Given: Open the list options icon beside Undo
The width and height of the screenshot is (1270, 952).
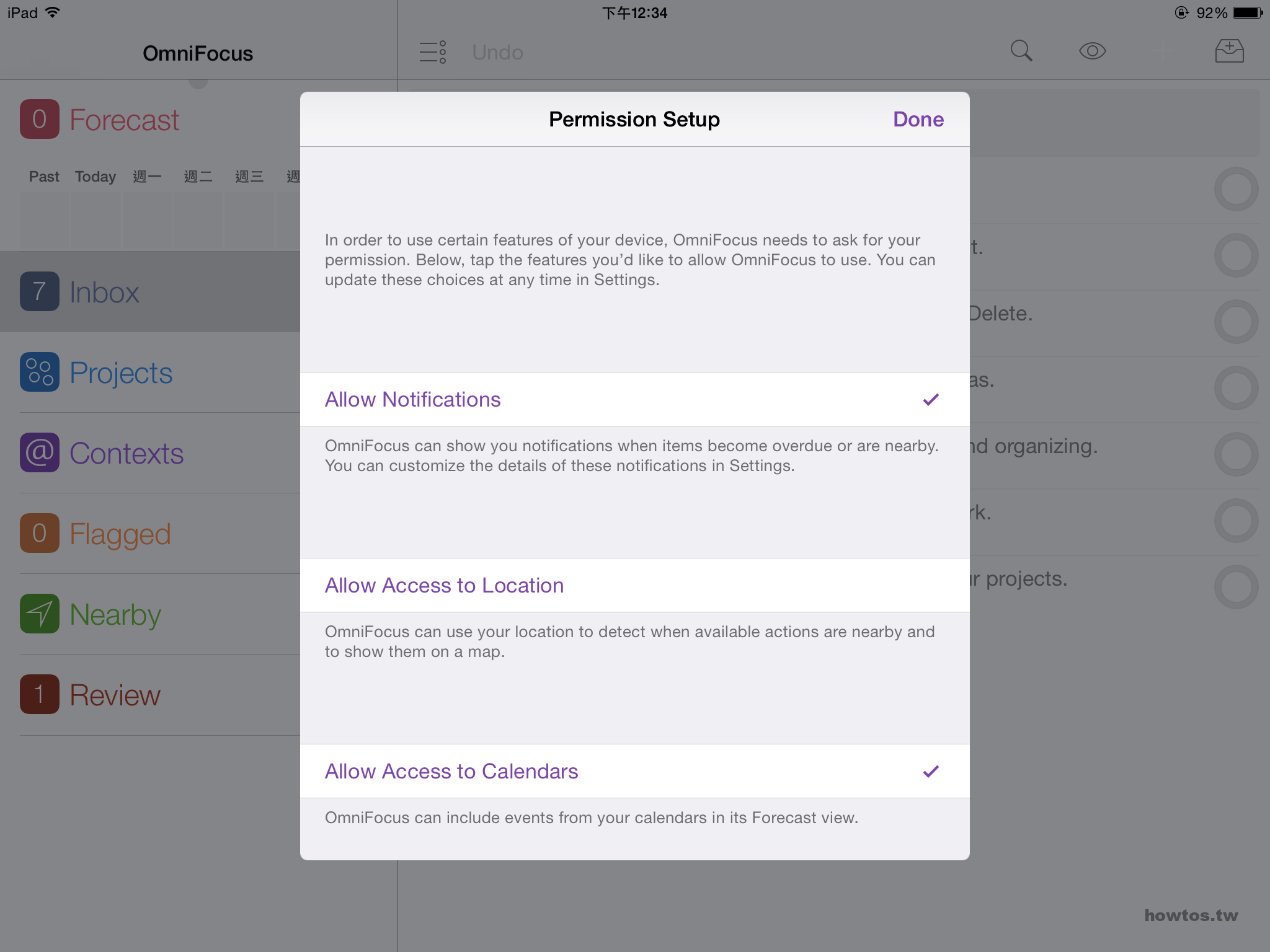Looking at the screenshot, I should (x=433, y=52).
